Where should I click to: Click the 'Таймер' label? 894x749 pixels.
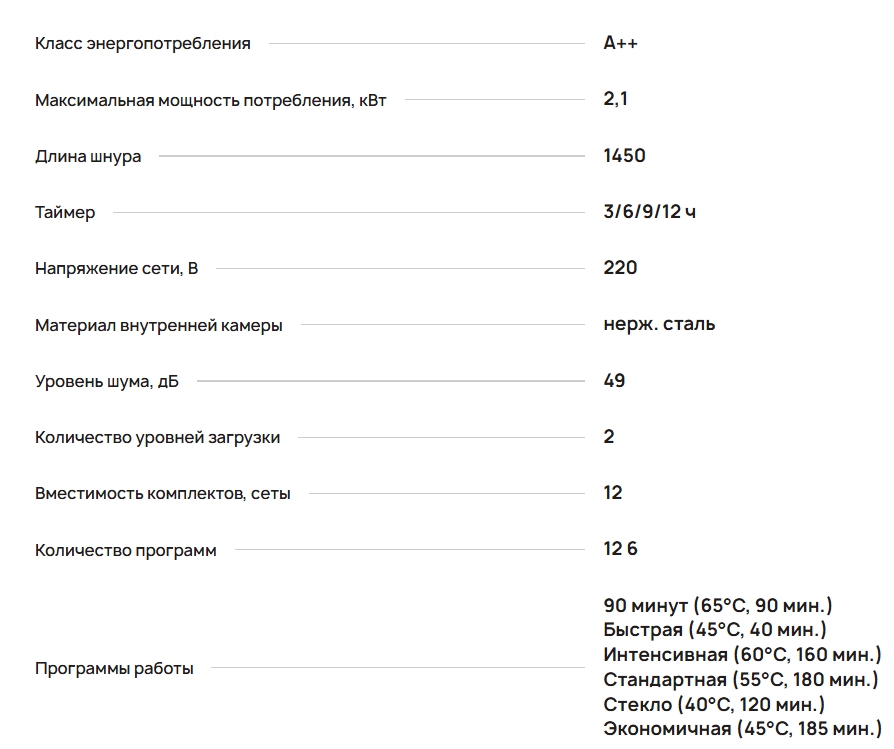(65, 213)
